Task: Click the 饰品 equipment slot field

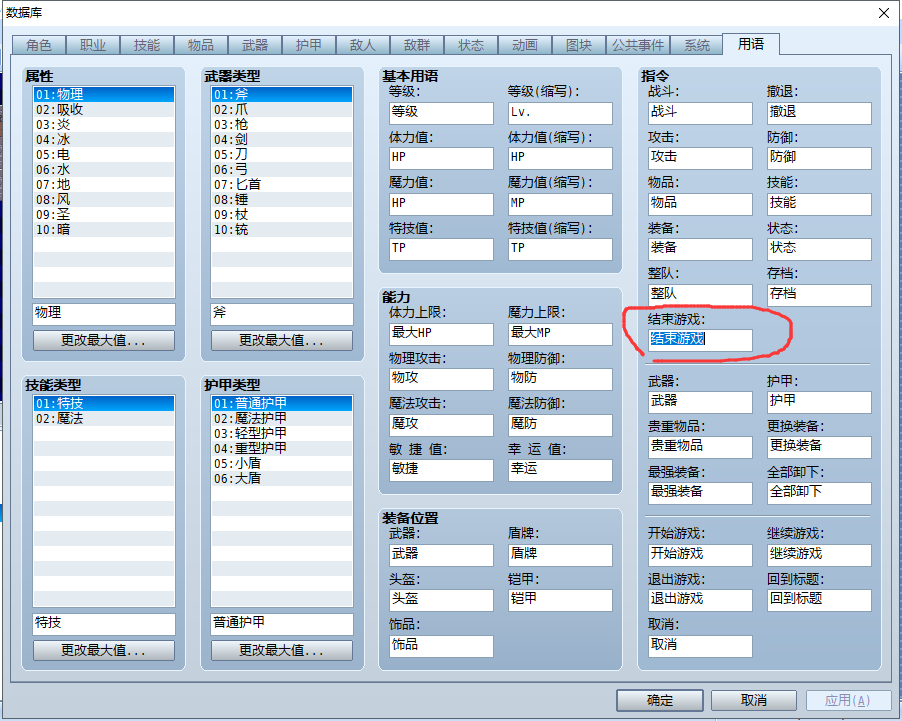Action: (x=441, y=646)
